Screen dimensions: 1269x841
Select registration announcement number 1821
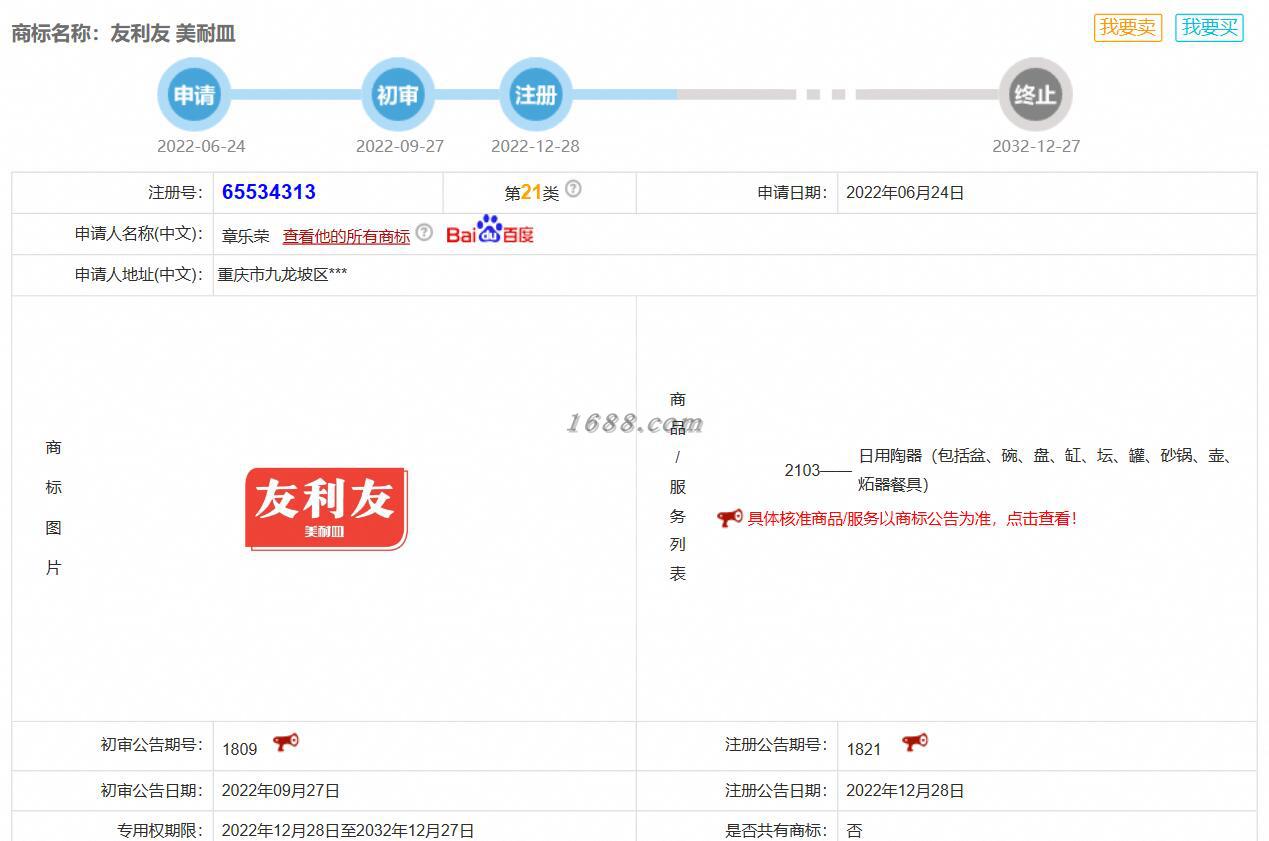coord(864,749)
